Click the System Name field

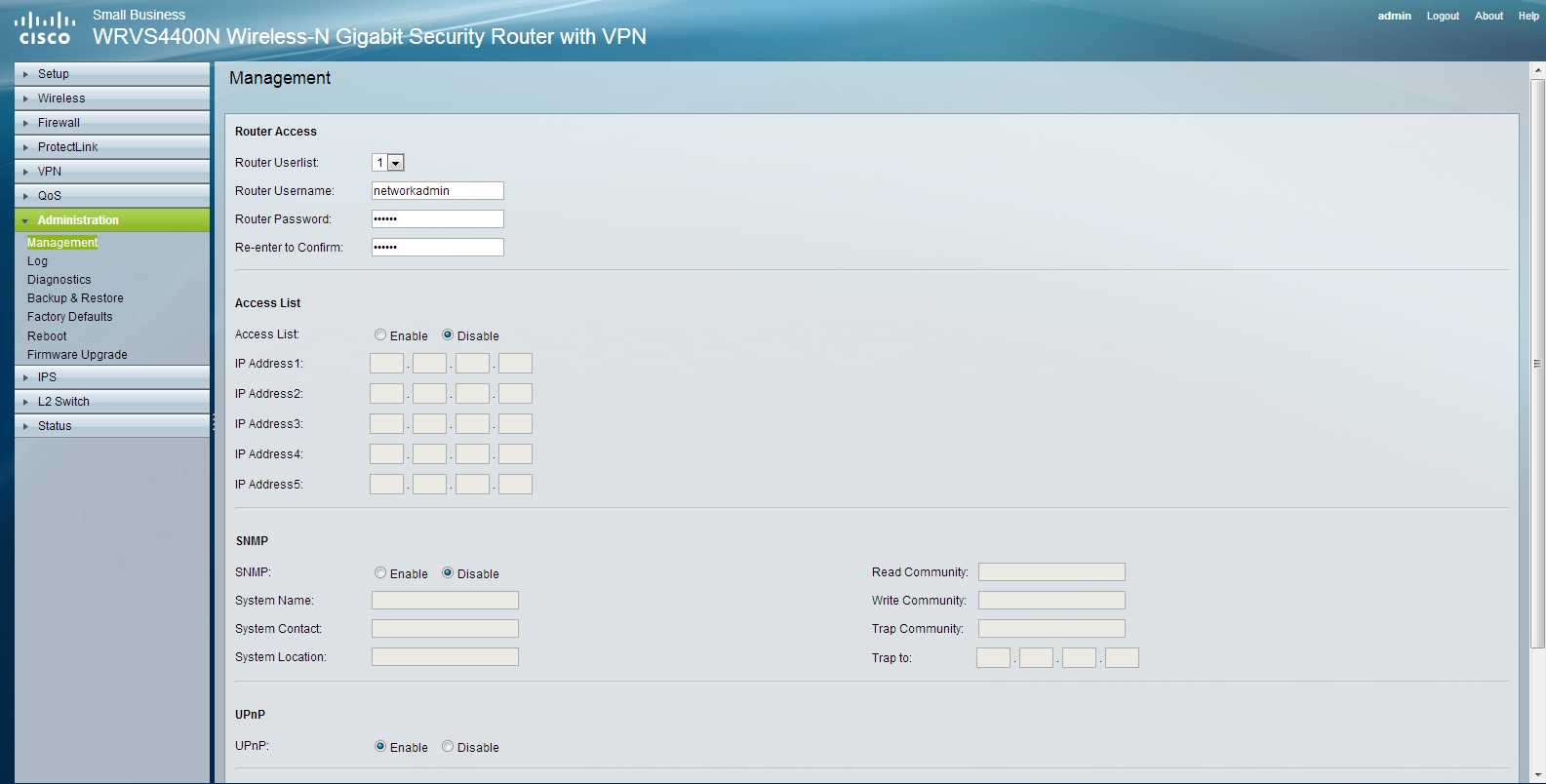tap(445, 601)
